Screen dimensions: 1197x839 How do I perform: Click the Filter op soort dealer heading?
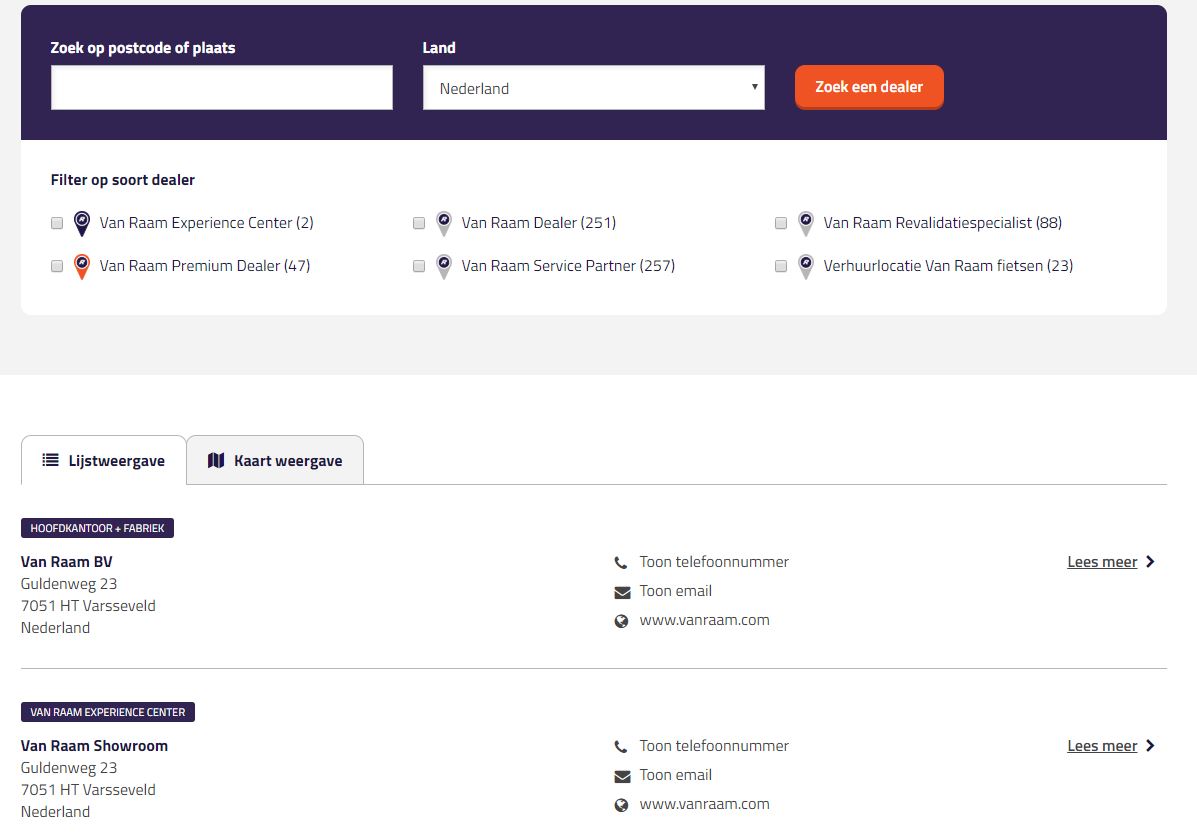122,180
